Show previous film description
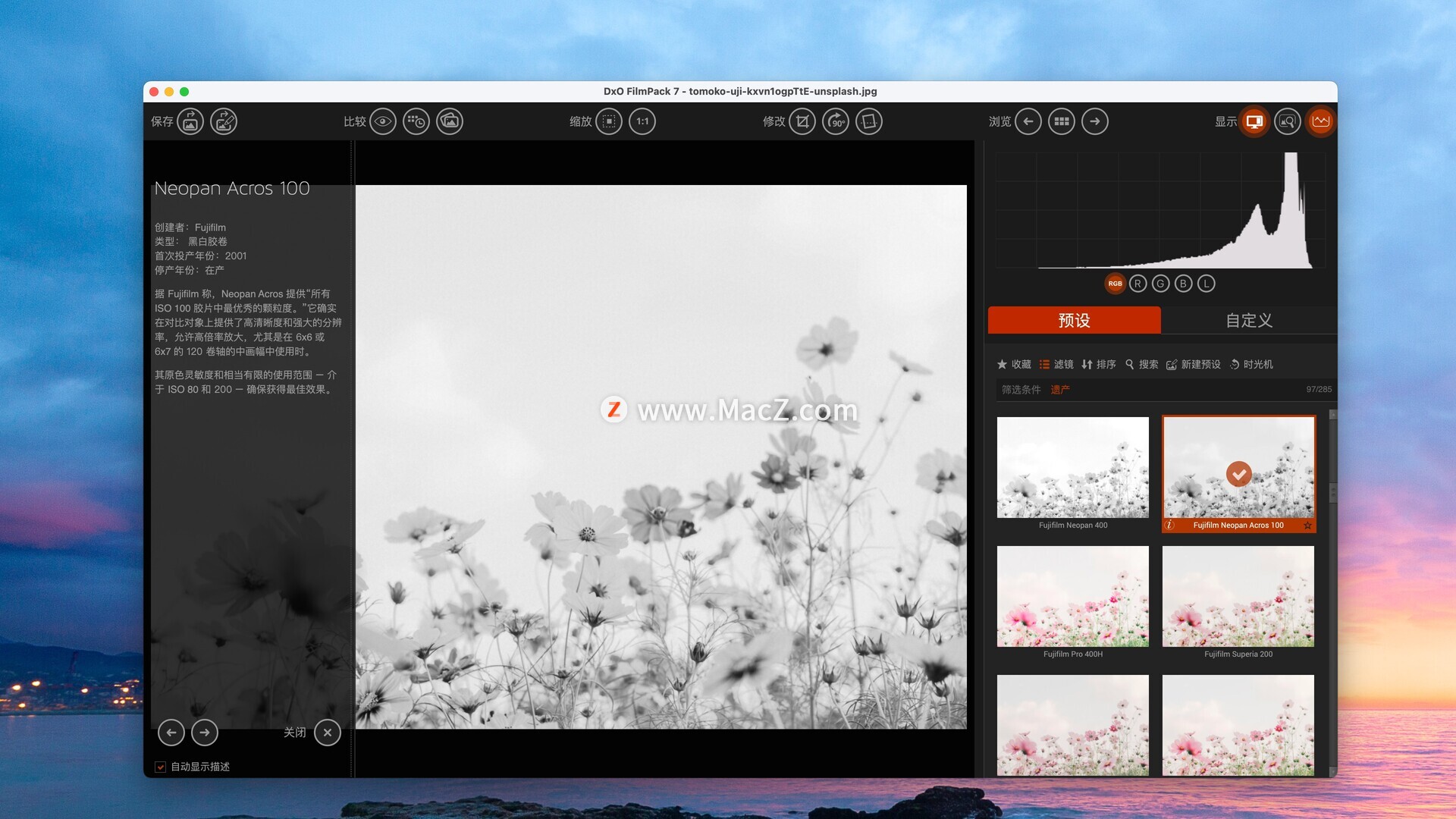The width and height of the screenshot is (1456, 819). tap(171, 733)
